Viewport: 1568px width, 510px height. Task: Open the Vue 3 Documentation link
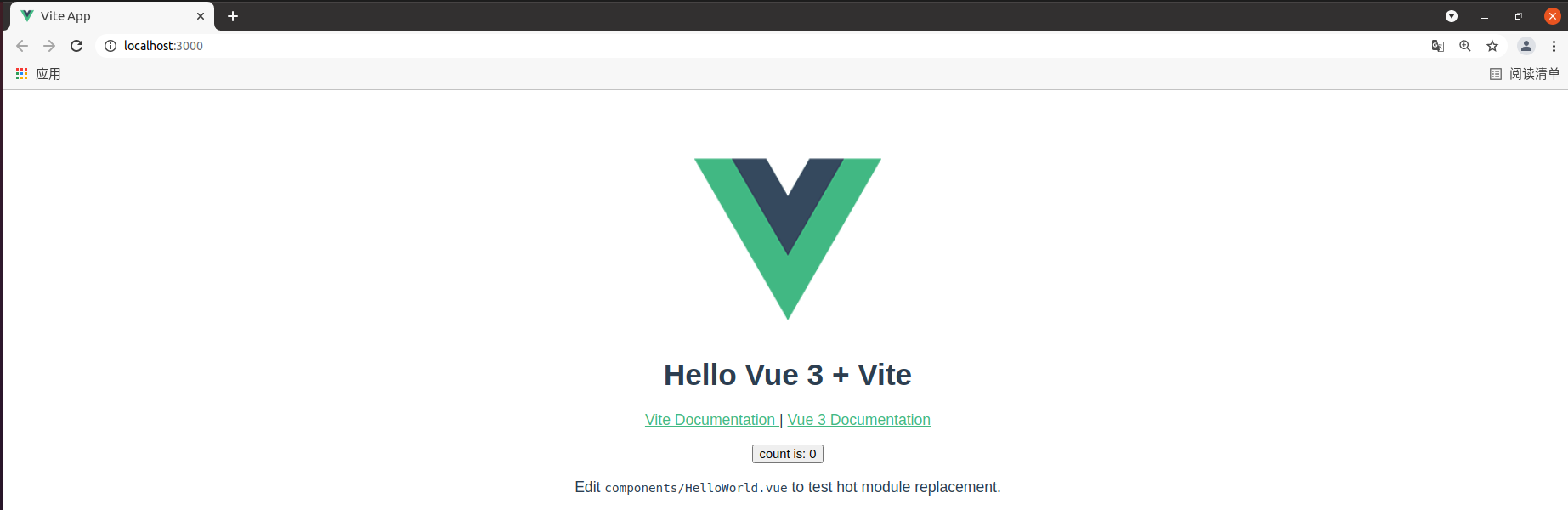858,420
